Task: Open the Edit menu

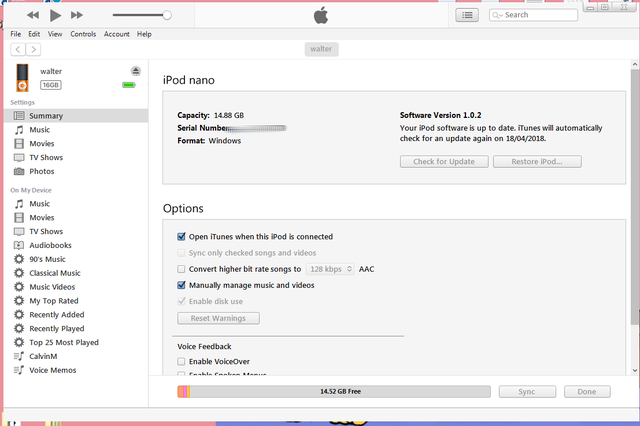Action: (34, 34)
